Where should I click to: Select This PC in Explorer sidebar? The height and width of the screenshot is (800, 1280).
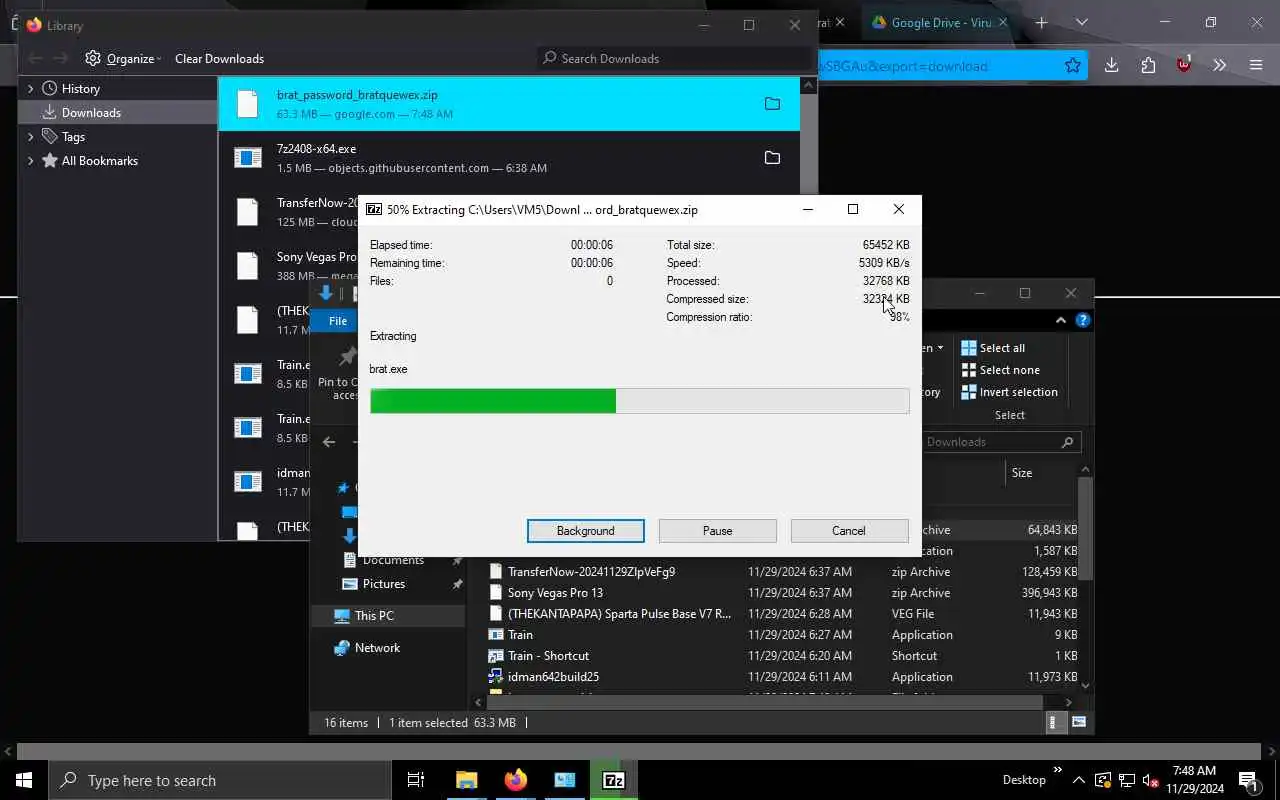pyautogui.click(x=374, y=616)
